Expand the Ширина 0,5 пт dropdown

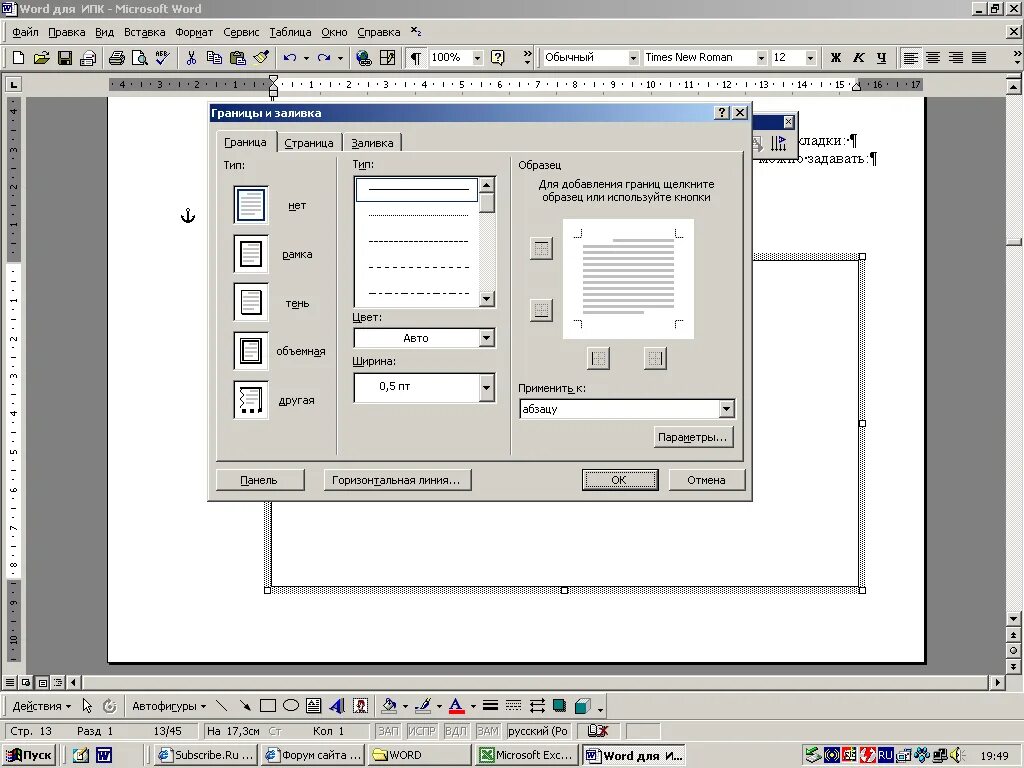click(x=487, y=387)
